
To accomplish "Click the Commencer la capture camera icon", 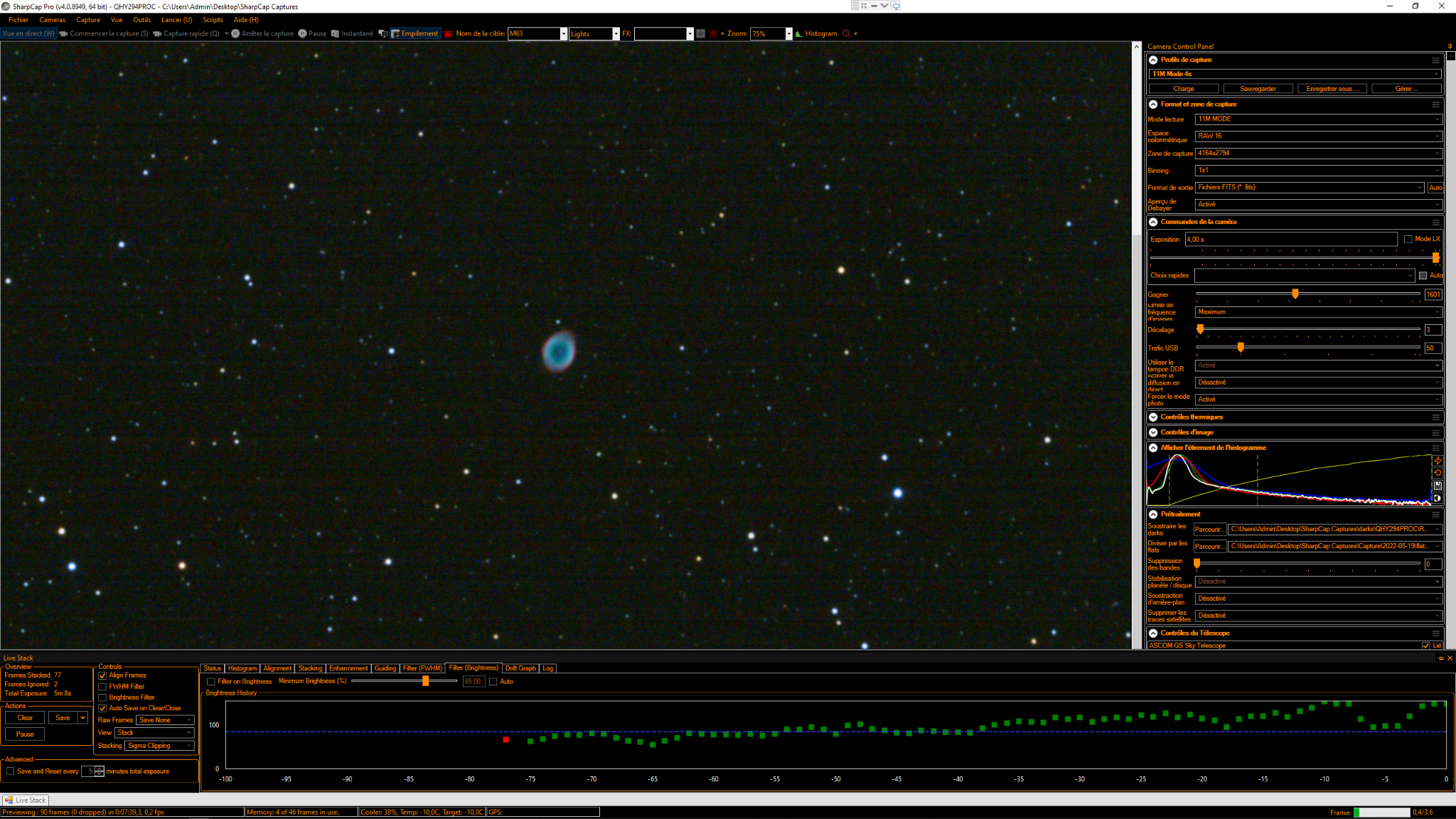I will point(63,33).
